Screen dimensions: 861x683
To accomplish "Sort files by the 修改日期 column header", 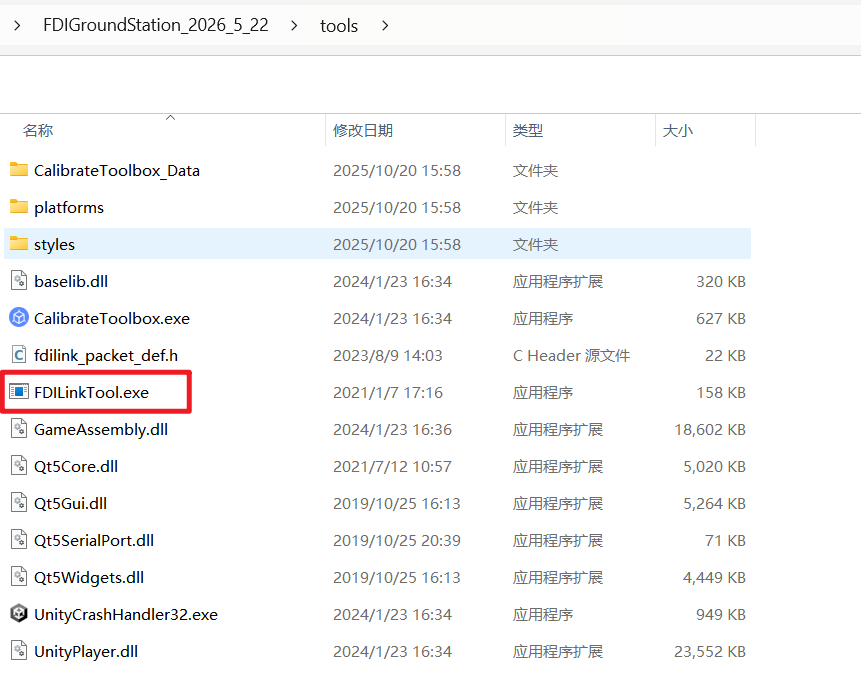I will click(363, 130).
